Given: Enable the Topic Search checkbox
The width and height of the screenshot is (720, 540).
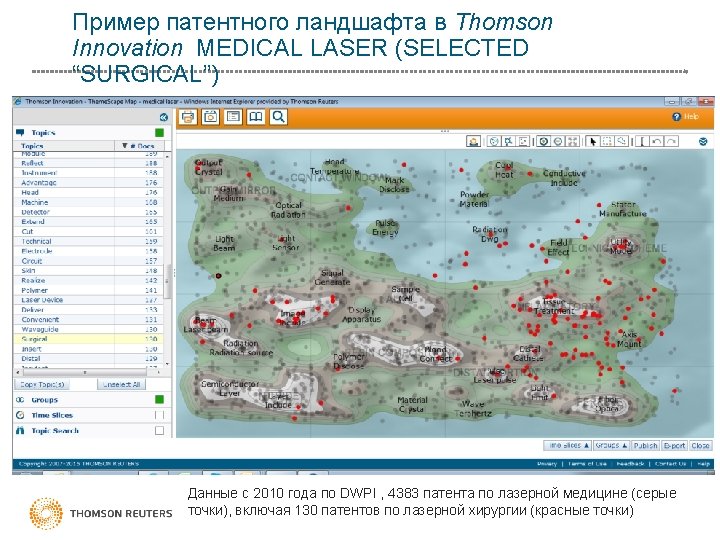Looking at the screenshot, I should (159, 431).
